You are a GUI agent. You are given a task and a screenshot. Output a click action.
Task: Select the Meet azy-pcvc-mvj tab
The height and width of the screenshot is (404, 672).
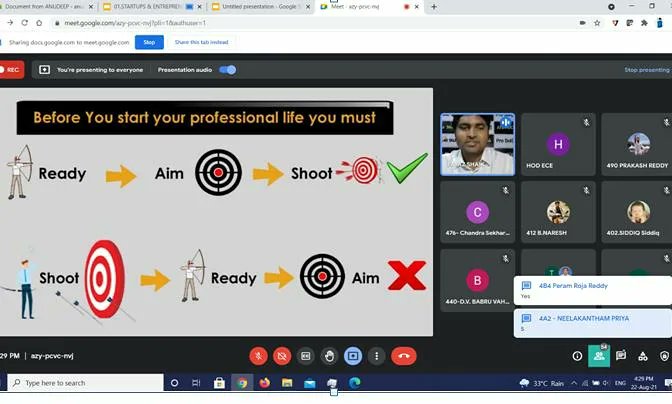[369, 7]
